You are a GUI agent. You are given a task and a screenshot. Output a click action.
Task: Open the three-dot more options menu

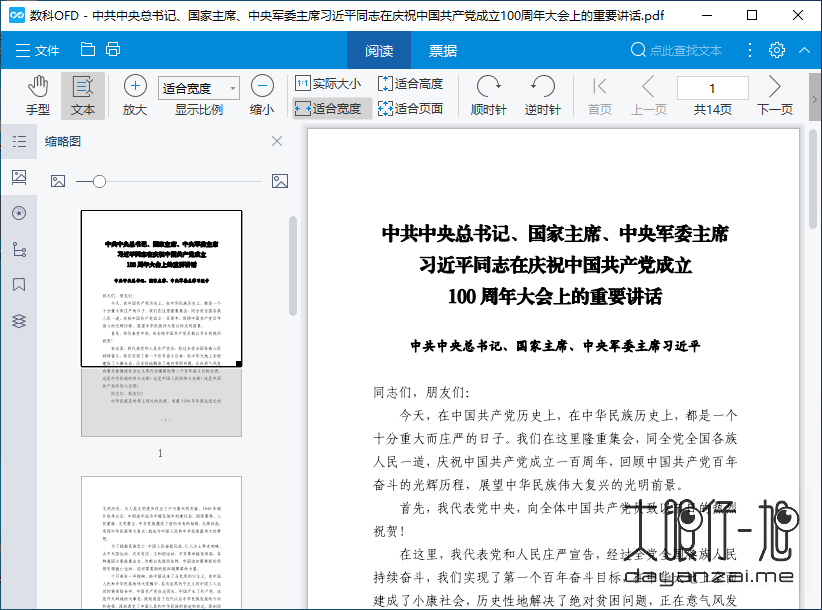point(750,50)
